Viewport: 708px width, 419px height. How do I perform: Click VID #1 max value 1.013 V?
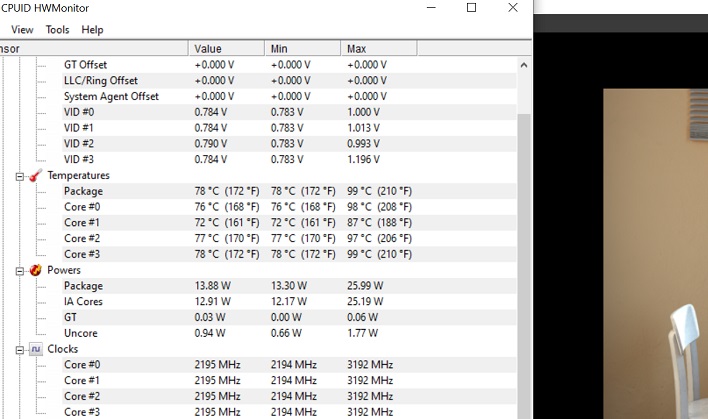click(363, 128)
